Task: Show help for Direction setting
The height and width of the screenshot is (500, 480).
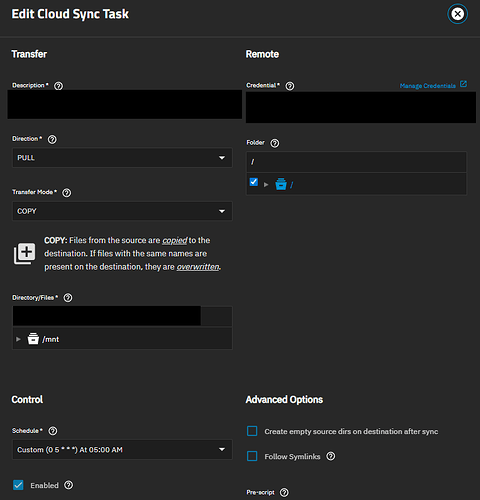Action: [52, 139]
